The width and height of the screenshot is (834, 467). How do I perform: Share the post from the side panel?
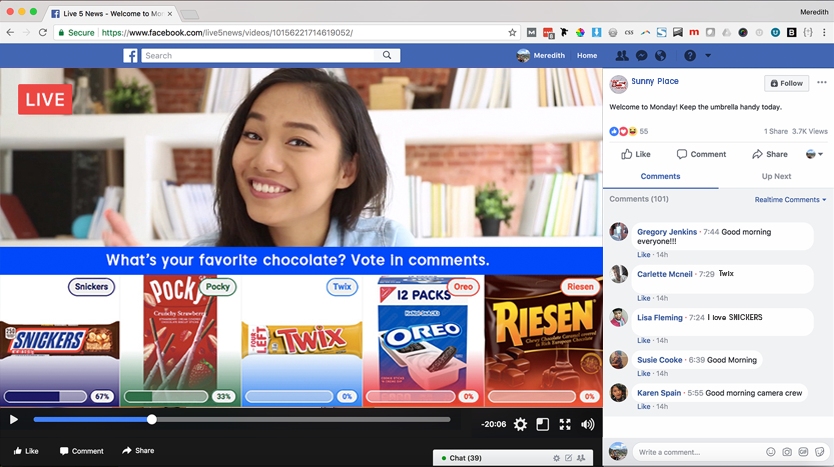770,154
